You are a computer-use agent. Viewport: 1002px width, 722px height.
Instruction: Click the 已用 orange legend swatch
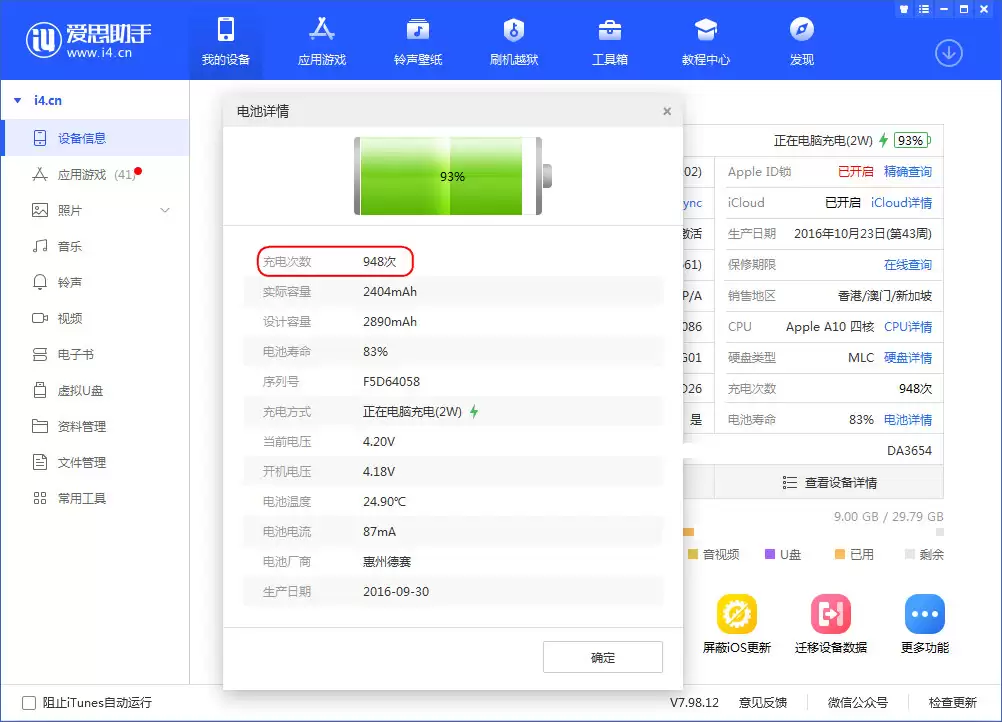[x=840, y=554]
